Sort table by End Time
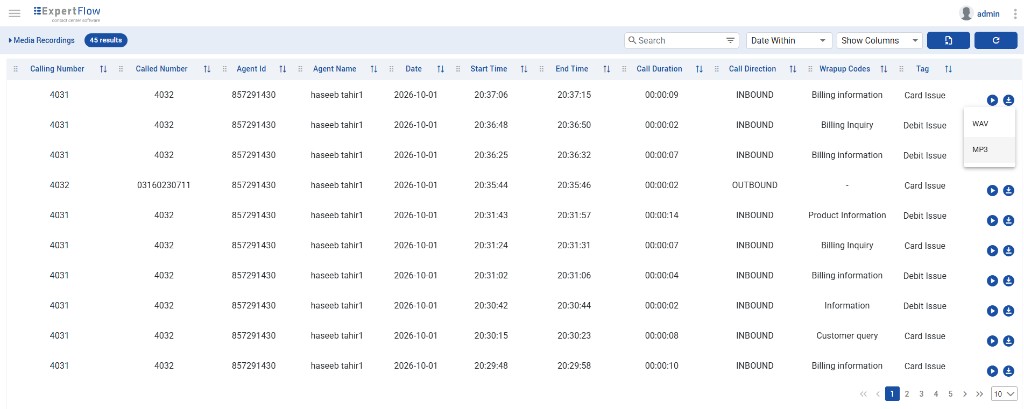1024x409 pixels. pos(606,69)
